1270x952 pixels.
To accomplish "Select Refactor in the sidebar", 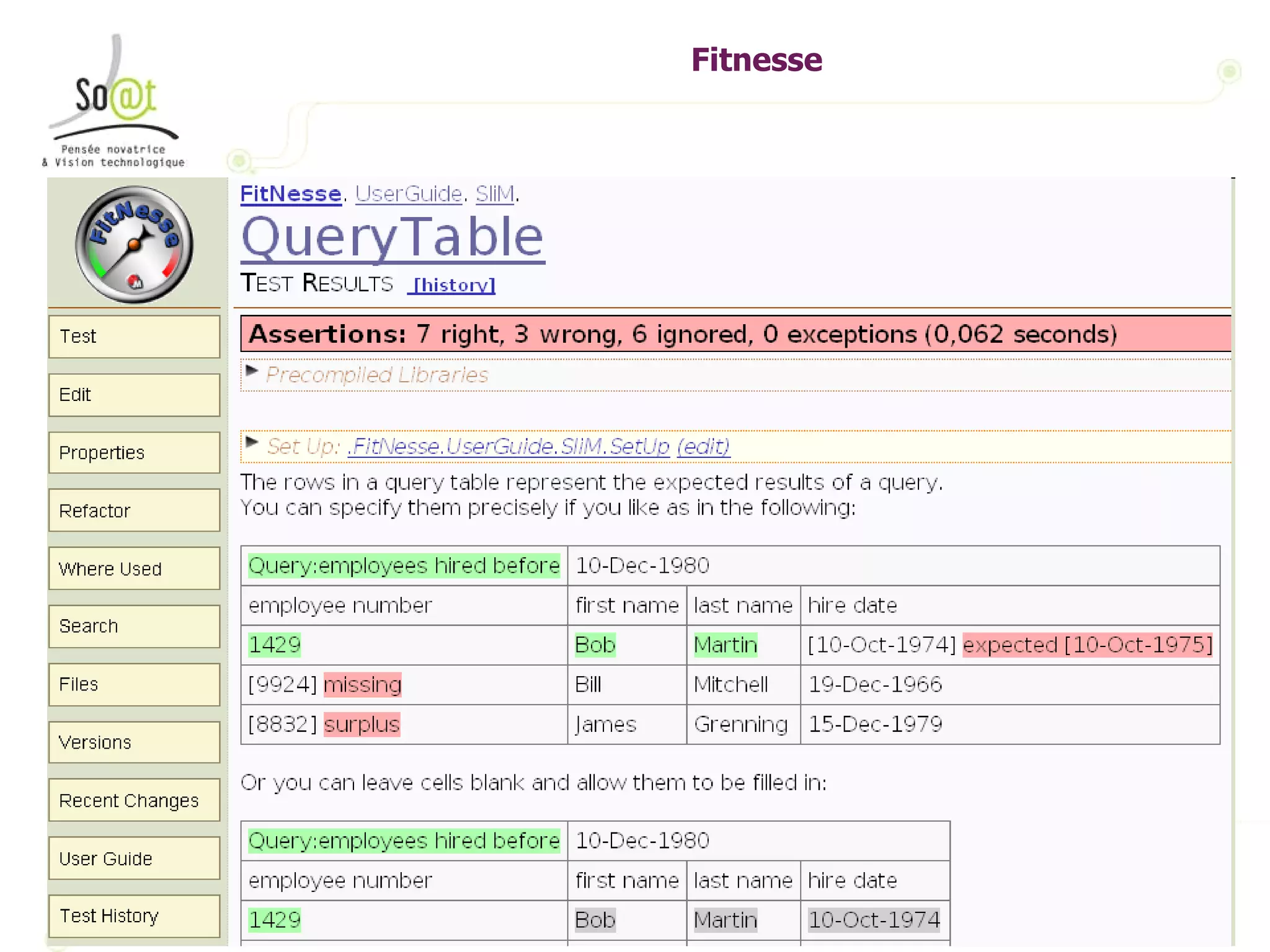I will click(x=135, y=511).
